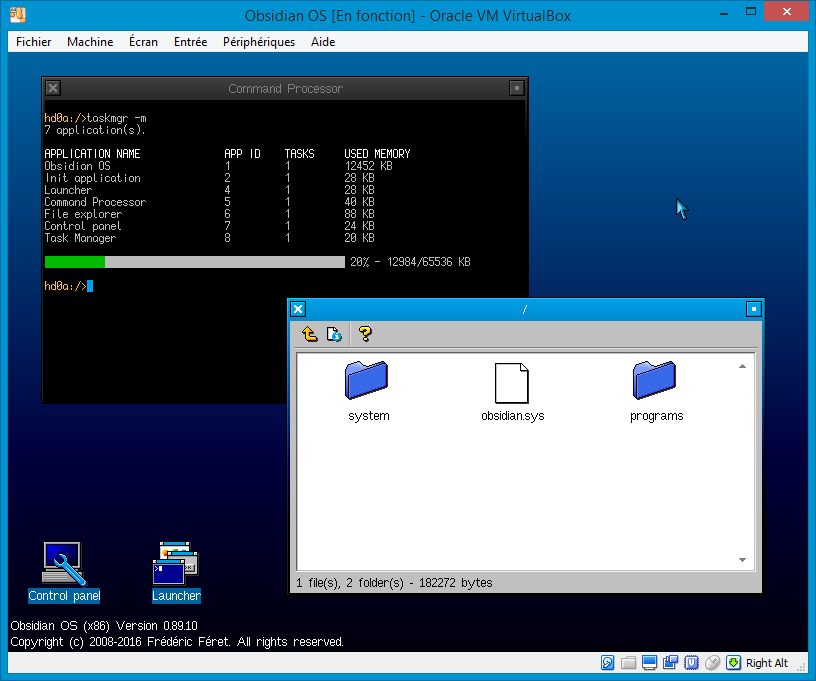The height and width of the screenshot is (681, 816).
Task: Click the VirtualBox icon in the title bar
Action: click(x=18, y=15)
